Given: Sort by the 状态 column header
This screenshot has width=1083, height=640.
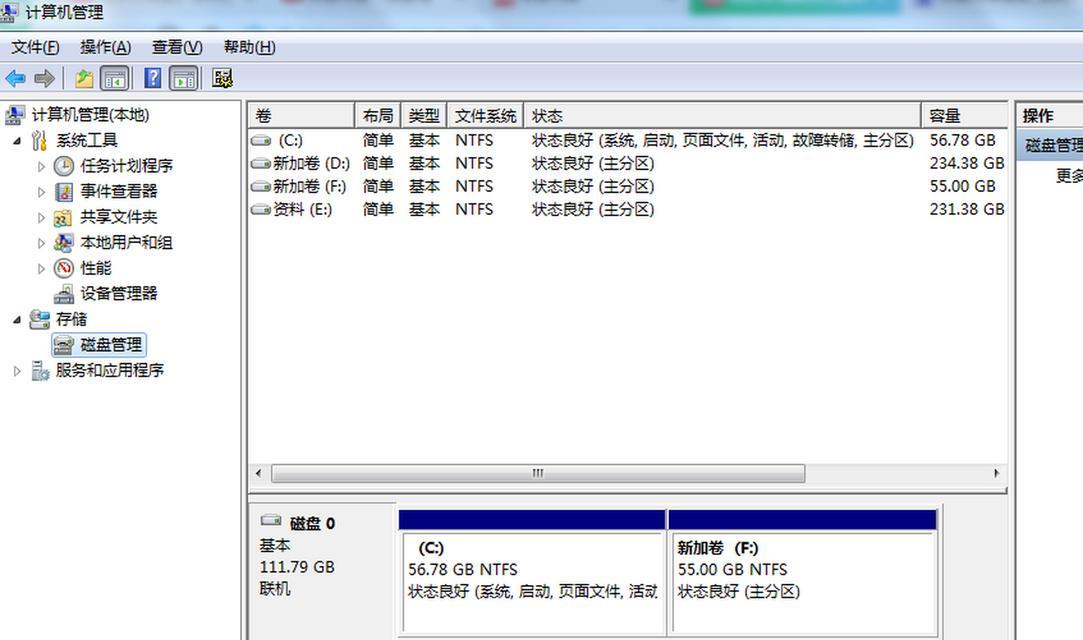Looking at the screenshot, I should point(722,115).
